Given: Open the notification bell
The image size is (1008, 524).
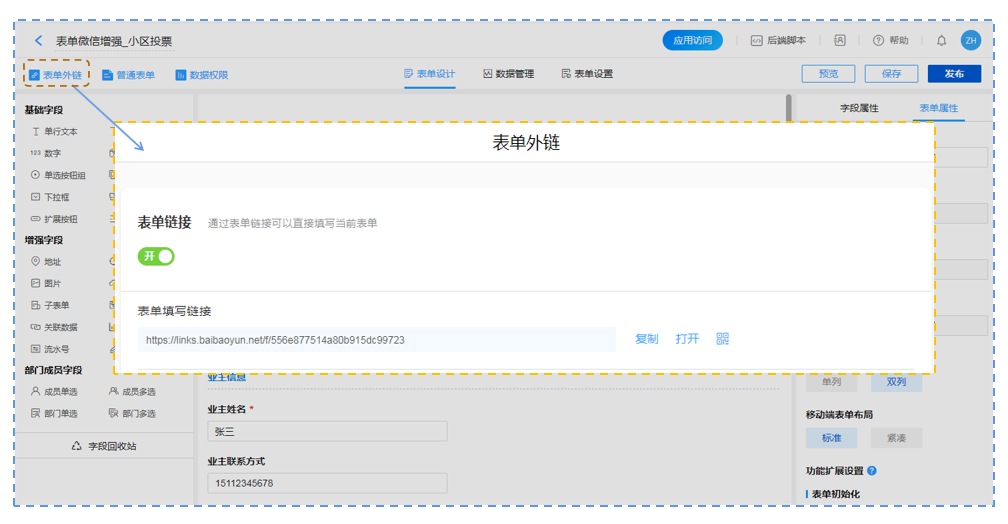Looking at the screenshot, I should pyautogui.click(x=941, y=41).
